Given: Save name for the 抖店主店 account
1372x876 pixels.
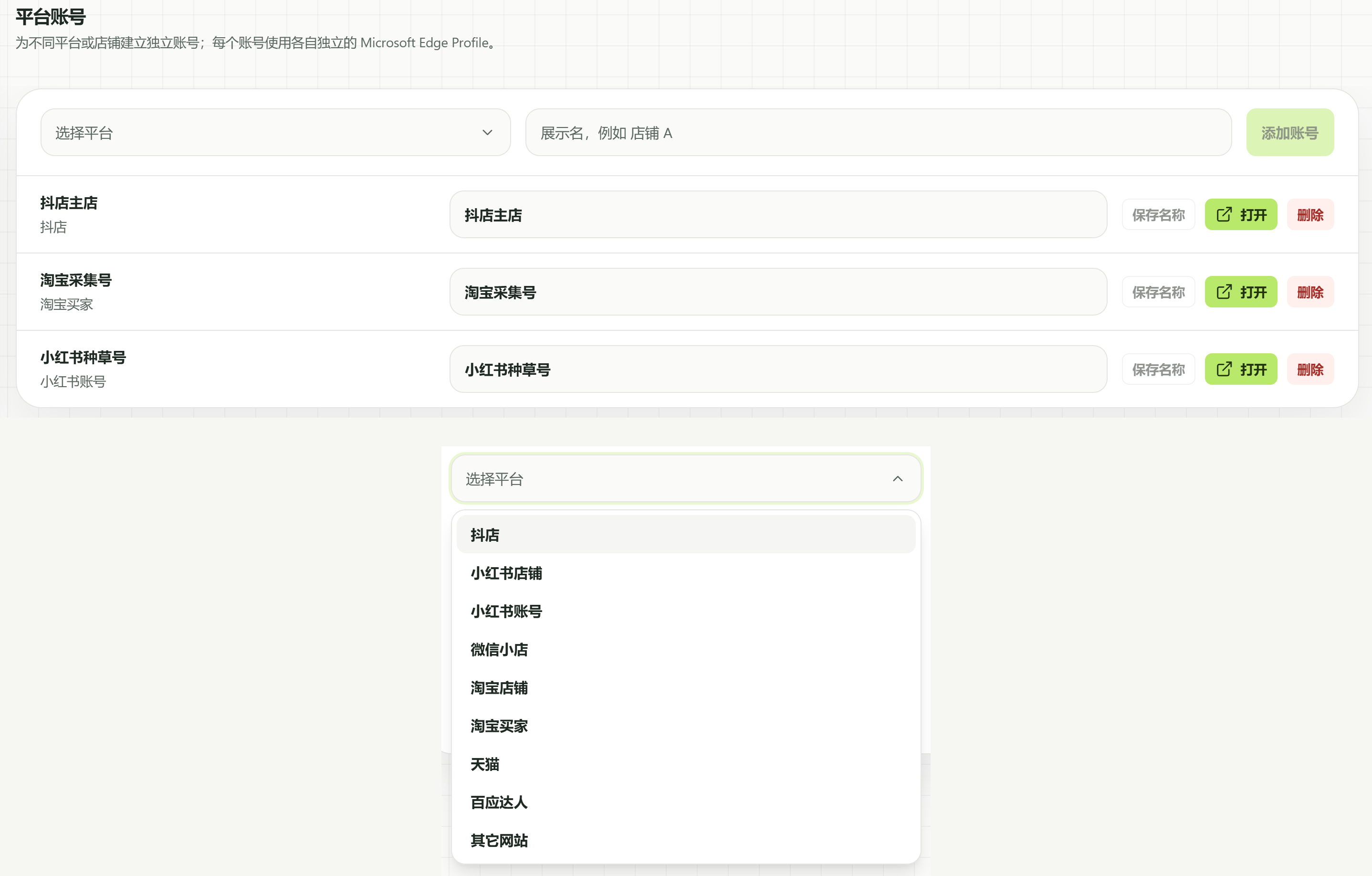Looking at the screenshot, I should 1158,215.
